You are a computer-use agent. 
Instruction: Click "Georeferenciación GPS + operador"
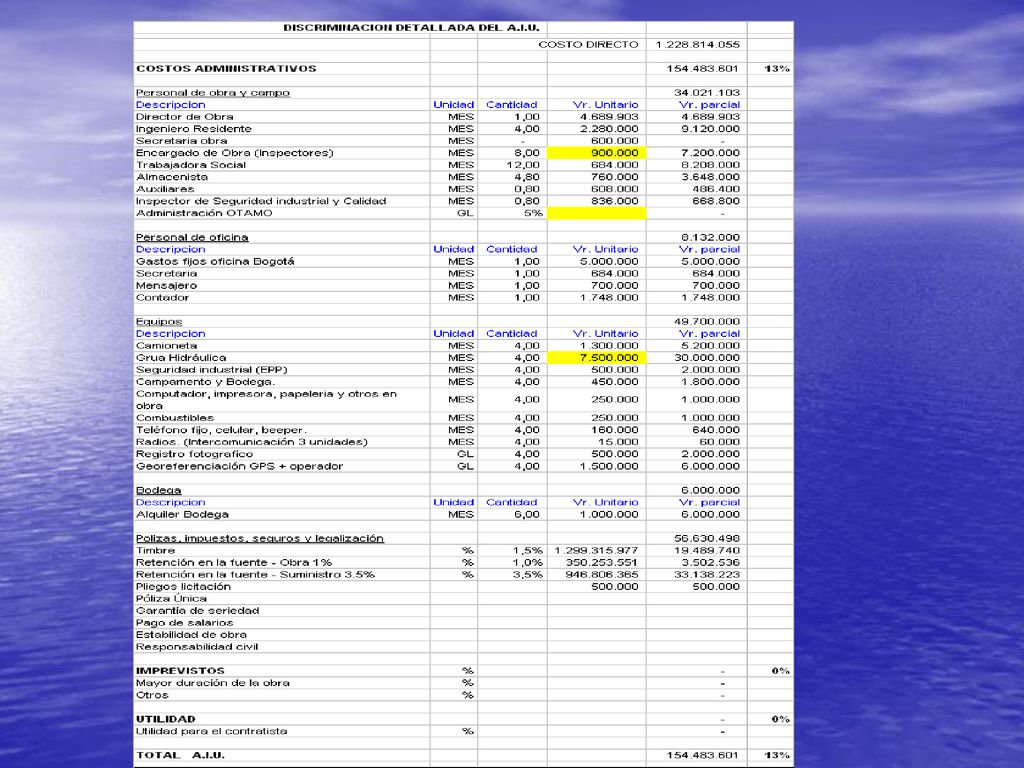tap(239, 466)
